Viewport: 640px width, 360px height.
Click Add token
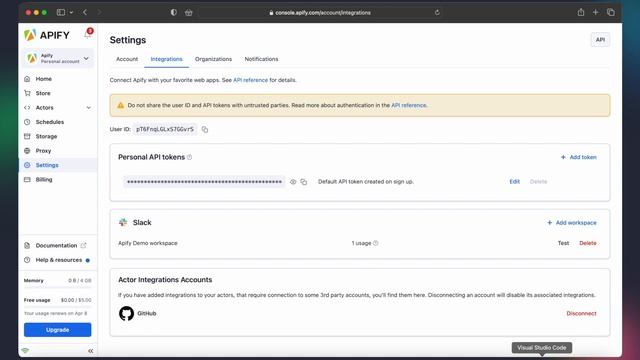coord(579,157)
